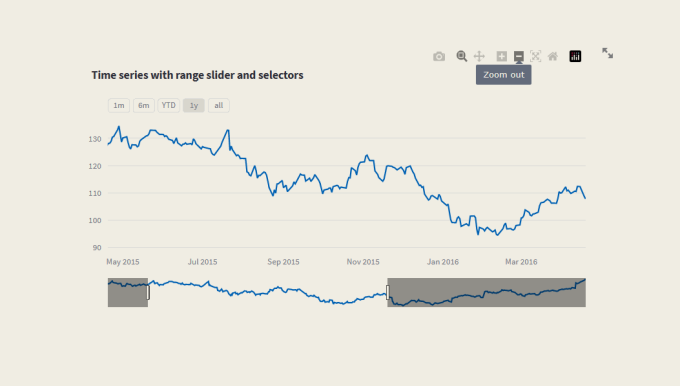The height and width of the screenshot is (386, 680).
Task: Reset axes with the home icon
Action: pos(553,56)
